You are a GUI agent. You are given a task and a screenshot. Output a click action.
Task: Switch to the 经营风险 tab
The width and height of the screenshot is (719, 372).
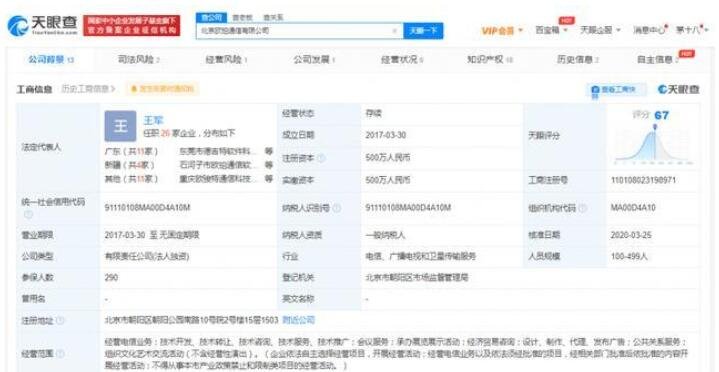tap(227, 60)
